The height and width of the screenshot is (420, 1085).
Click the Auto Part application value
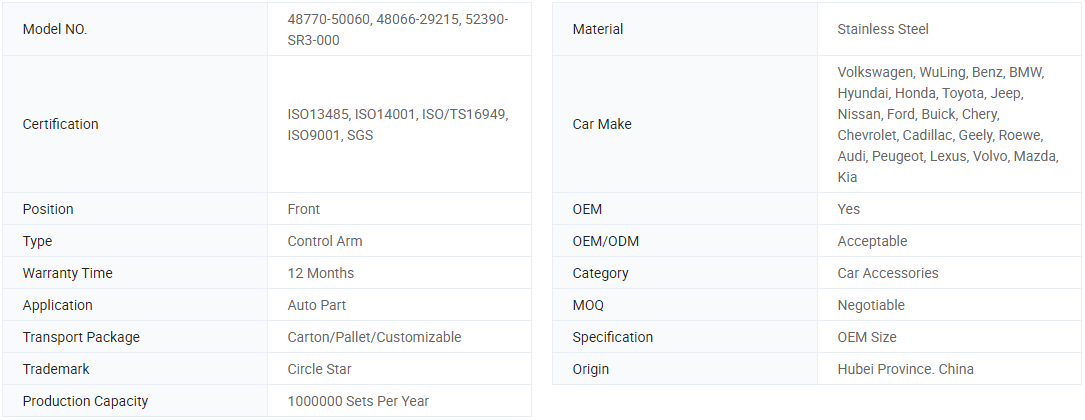(317, 305)
